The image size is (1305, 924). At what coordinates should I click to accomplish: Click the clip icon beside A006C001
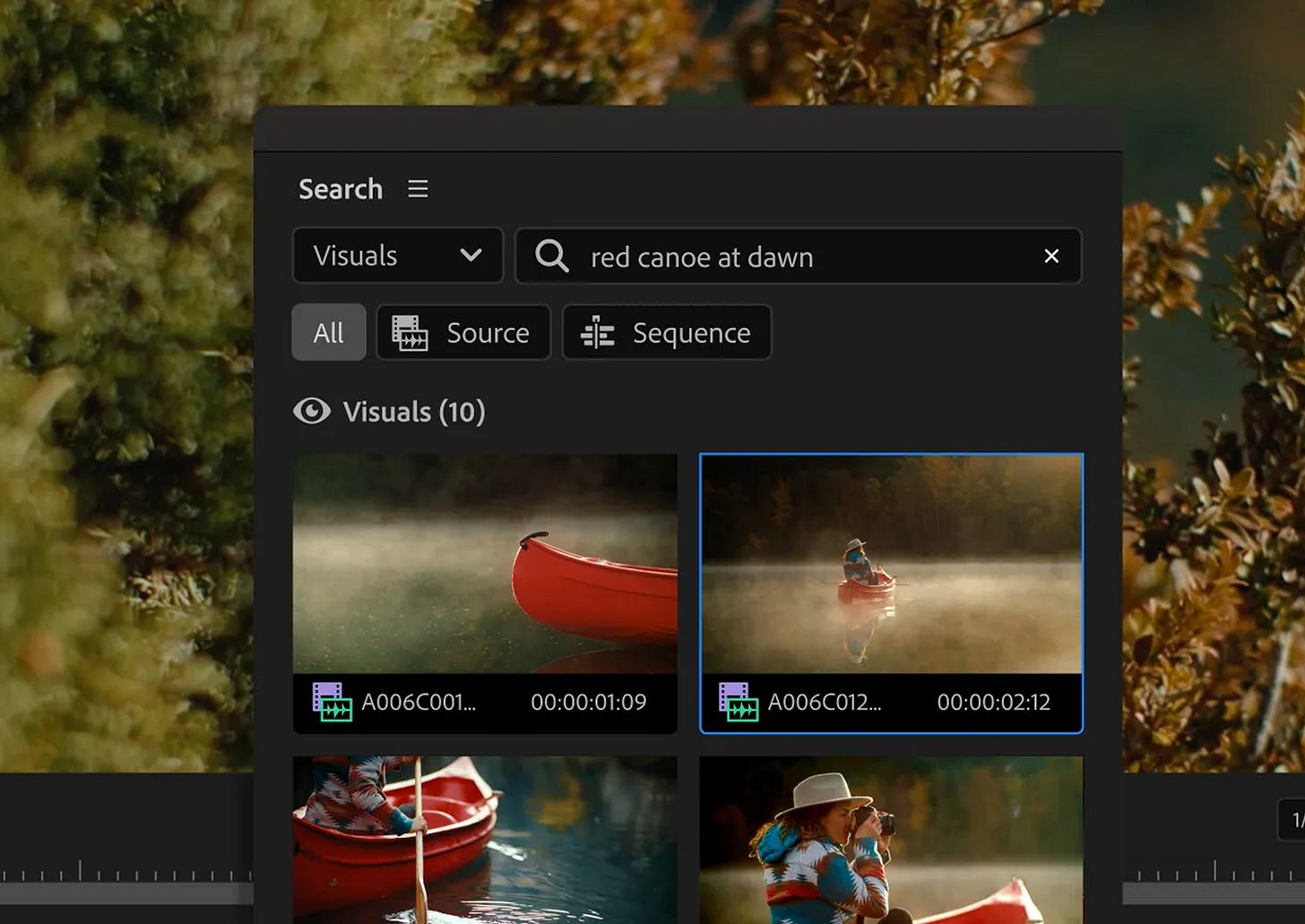click(x=332, y=702)
